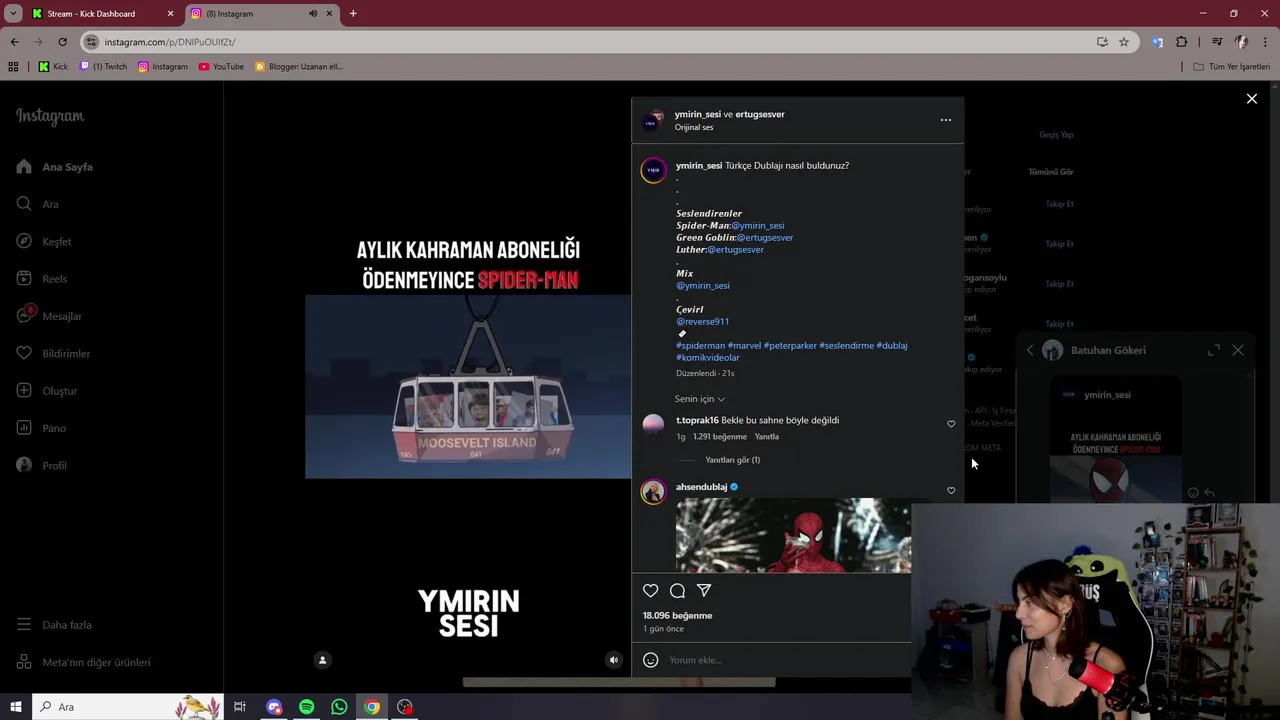The image size is (1280, 720).
Task: Click the comment bubble icon under the post
Action: tap(677, 591)
